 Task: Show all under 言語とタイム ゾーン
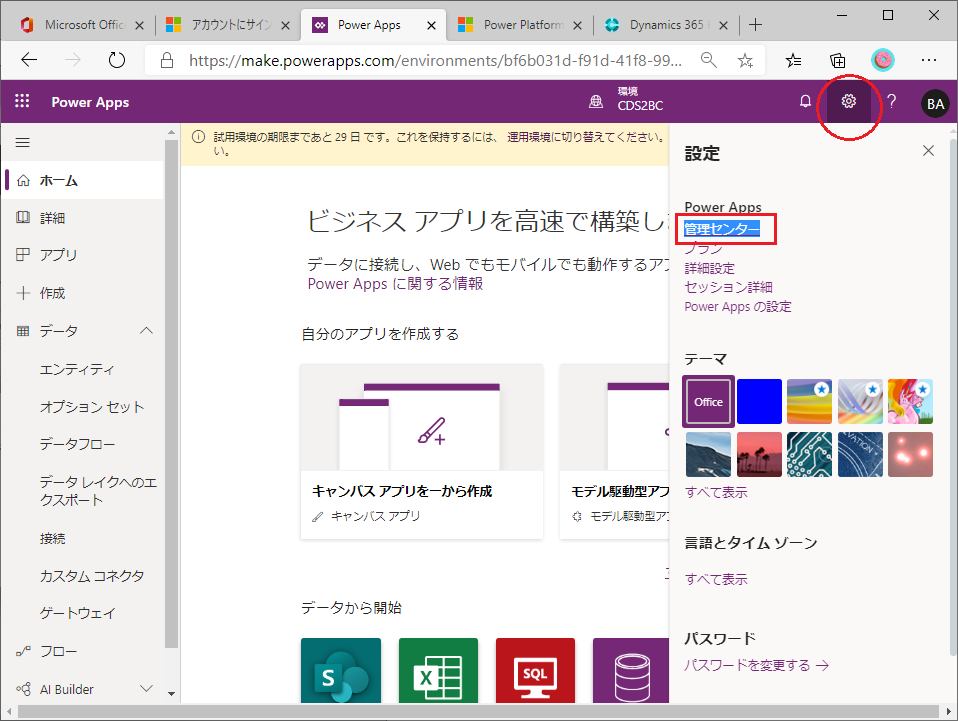pos(716,579)
